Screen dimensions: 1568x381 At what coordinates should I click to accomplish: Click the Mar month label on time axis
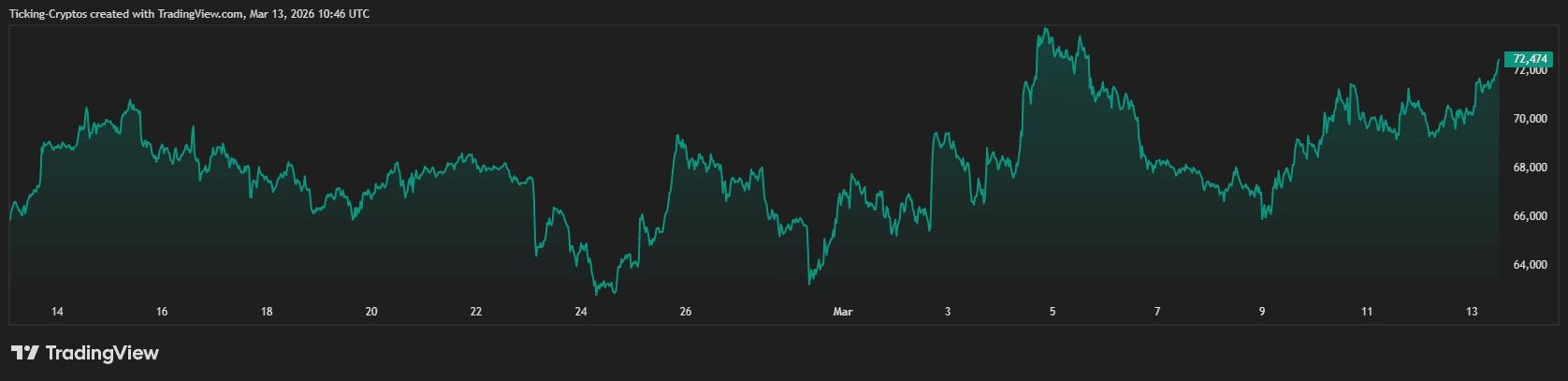pos(843,312)
